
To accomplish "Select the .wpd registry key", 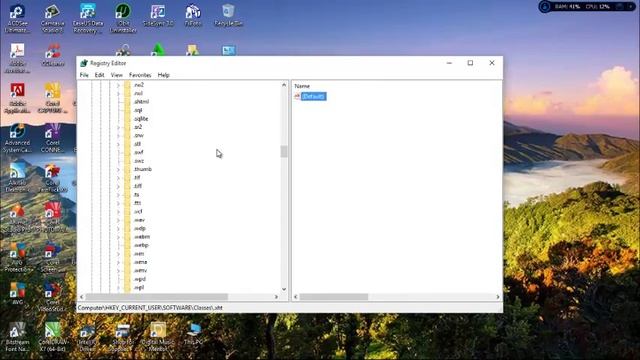I will click(140, 279).
